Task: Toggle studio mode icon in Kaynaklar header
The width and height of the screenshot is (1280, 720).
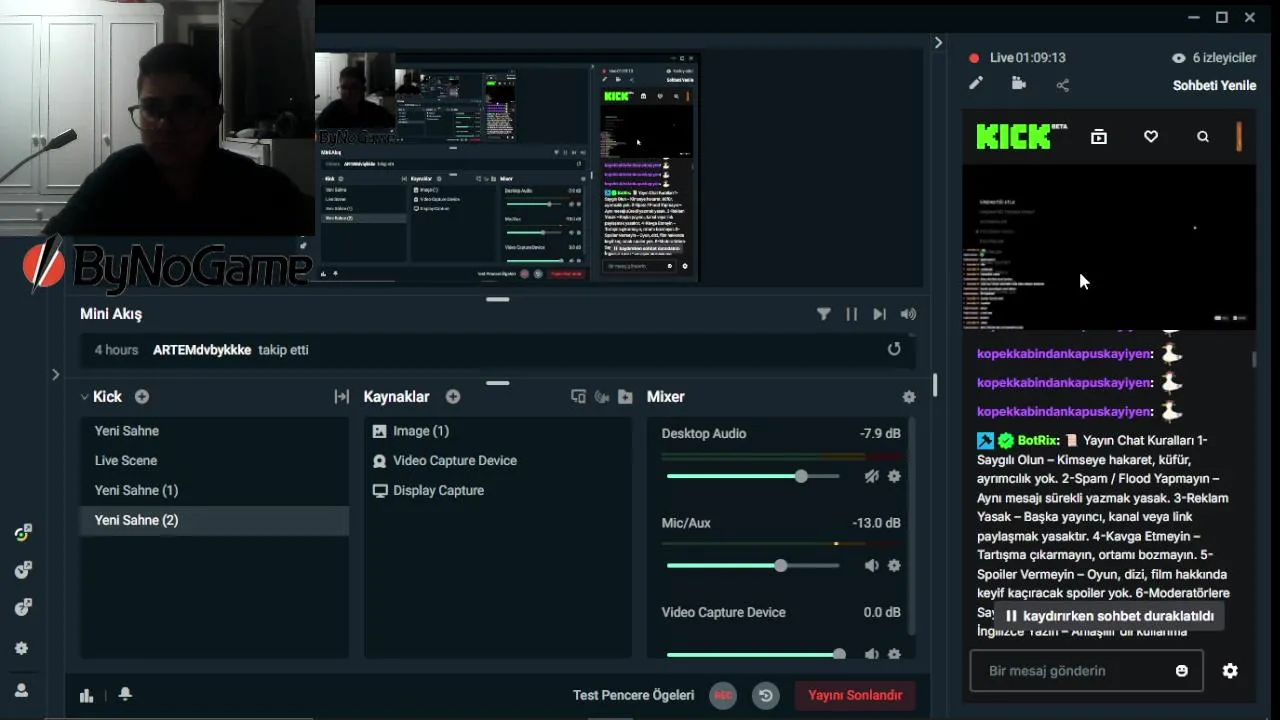Action: click(578, 397)
